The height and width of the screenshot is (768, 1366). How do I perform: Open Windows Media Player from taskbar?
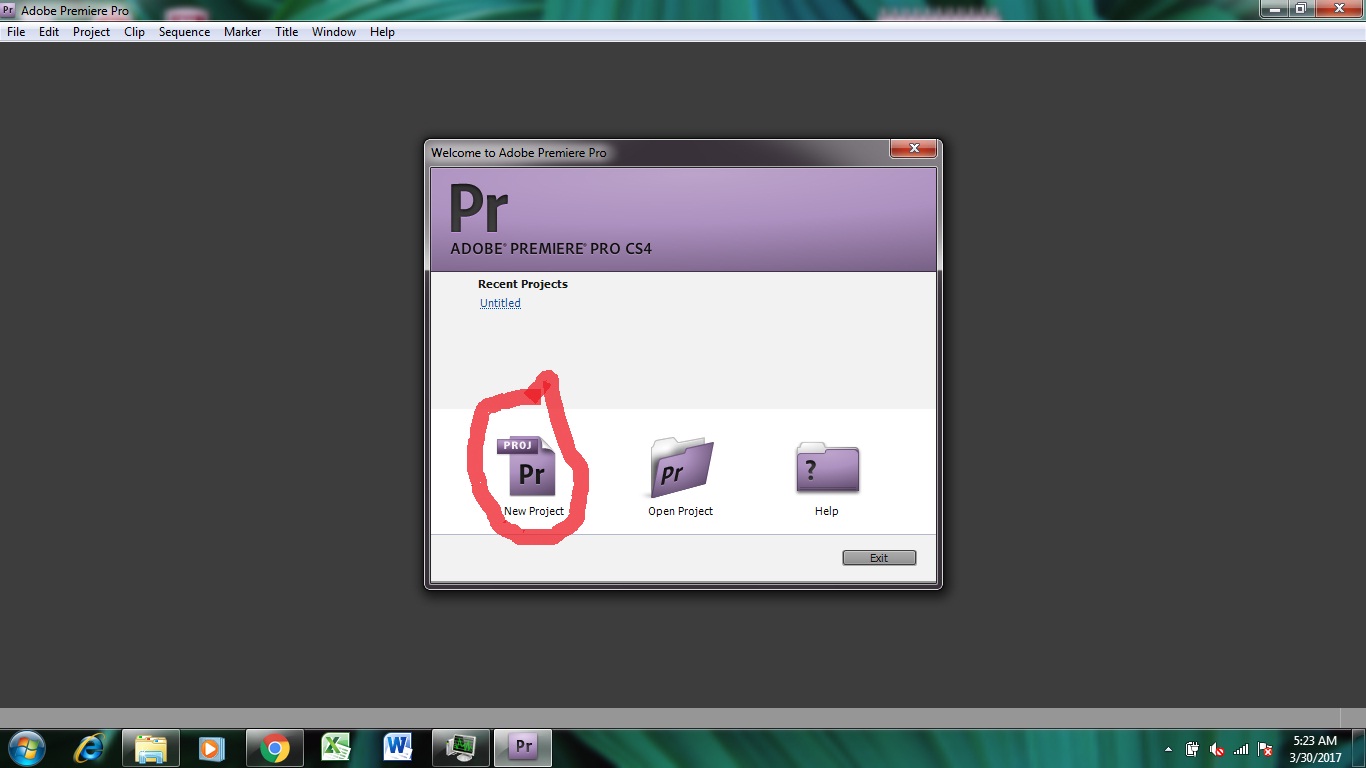[x=212, y=748]
